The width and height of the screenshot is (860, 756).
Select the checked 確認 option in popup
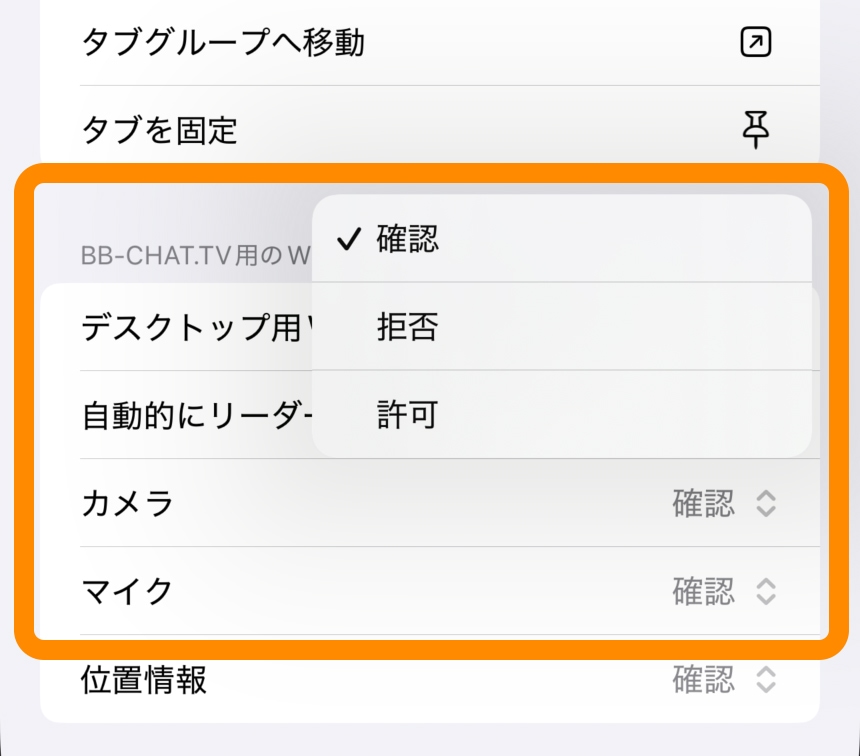408,240
